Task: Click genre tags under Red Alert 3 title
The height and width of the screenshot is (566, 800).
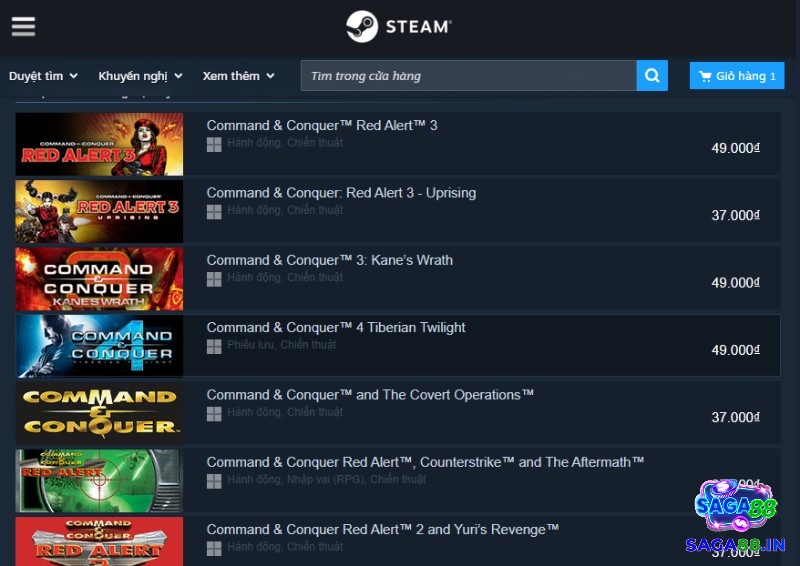Action: (285, 143)
